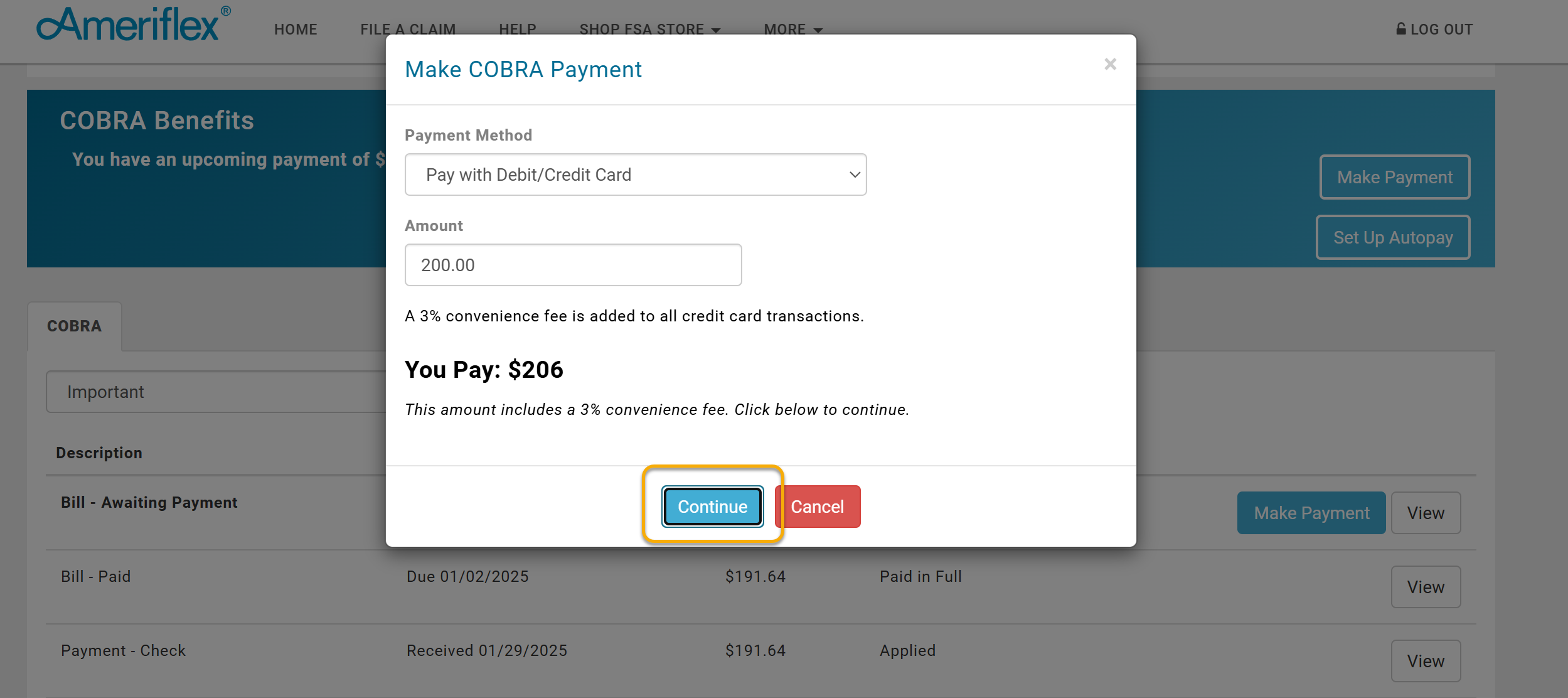Cancel the COBRA payment

pos(817,507)
